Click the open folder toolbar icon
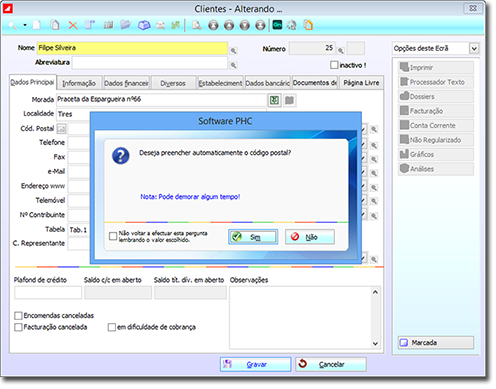 coord(125,25)
